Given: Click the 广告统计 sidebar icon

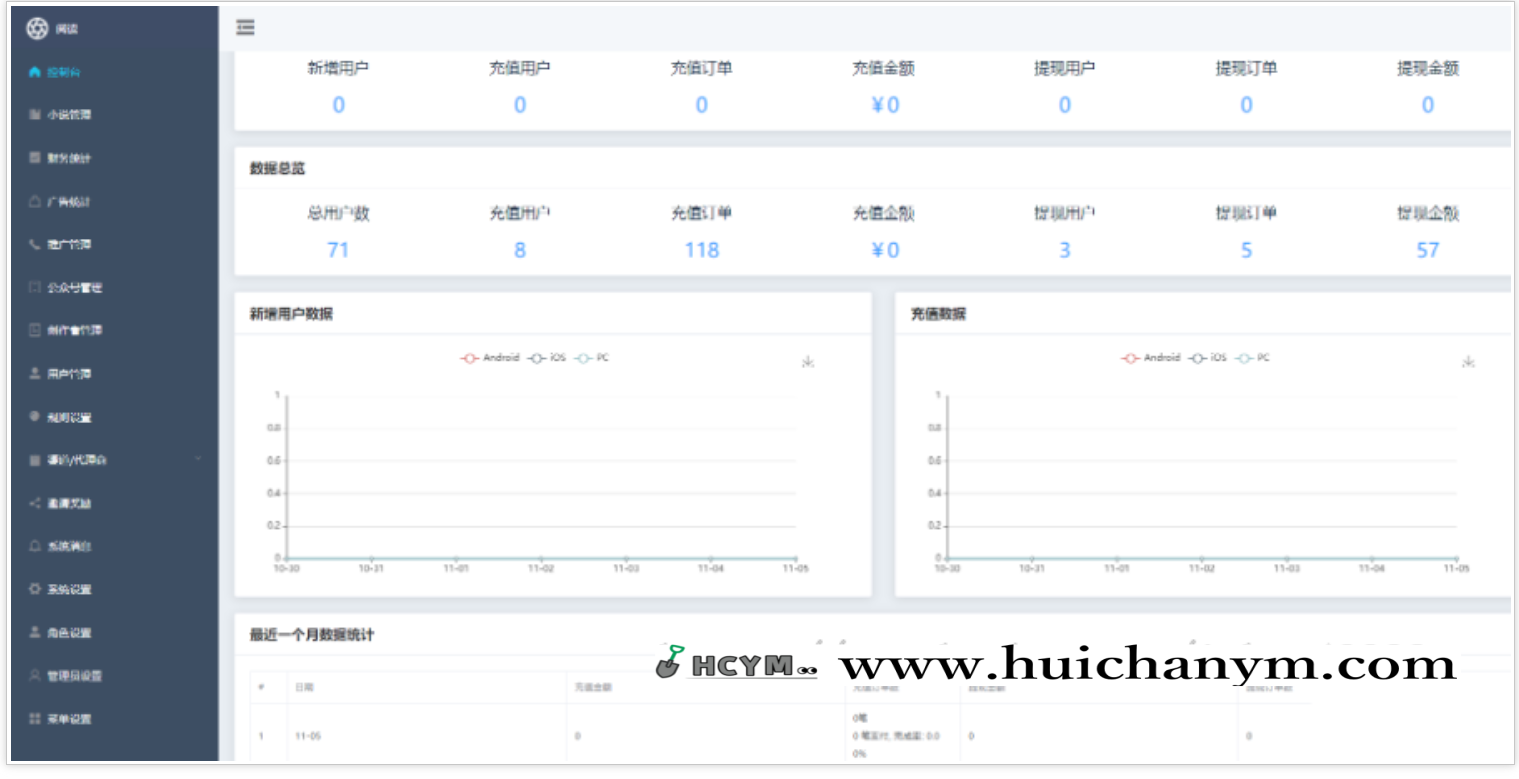Looking at the screenshot, I should coord(34,201).
